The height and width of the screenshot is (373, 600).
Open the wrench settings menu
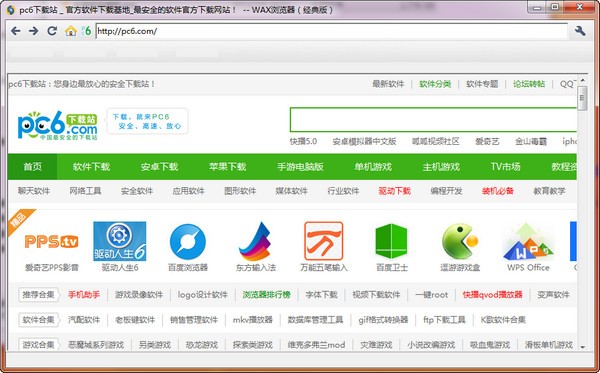[580, 31]
